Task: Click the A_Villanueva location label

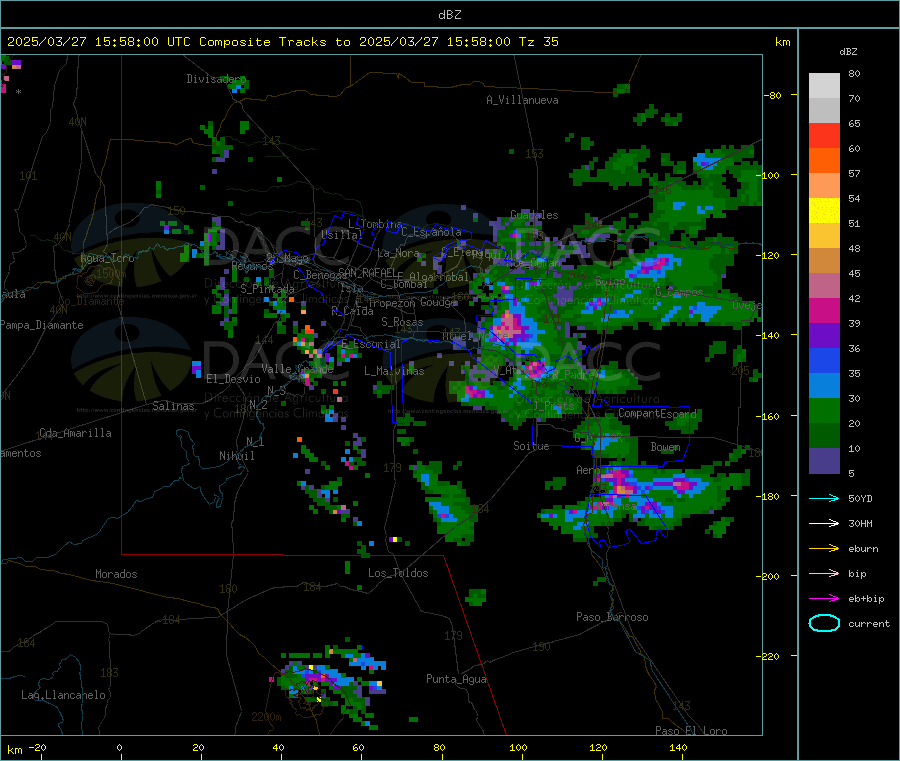Action: 522,100
